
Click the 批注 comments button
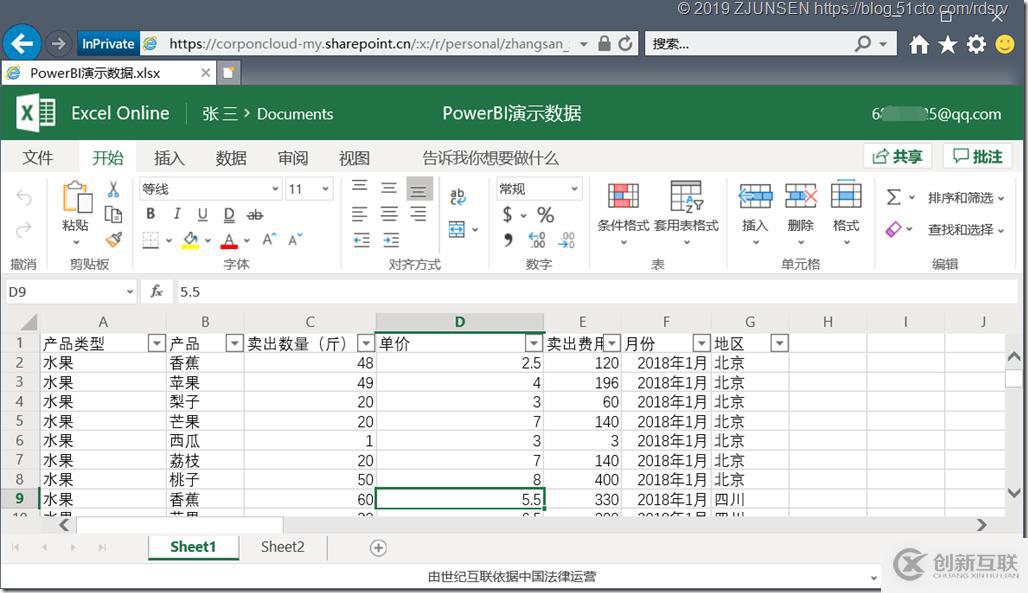(x=977, y=156)
